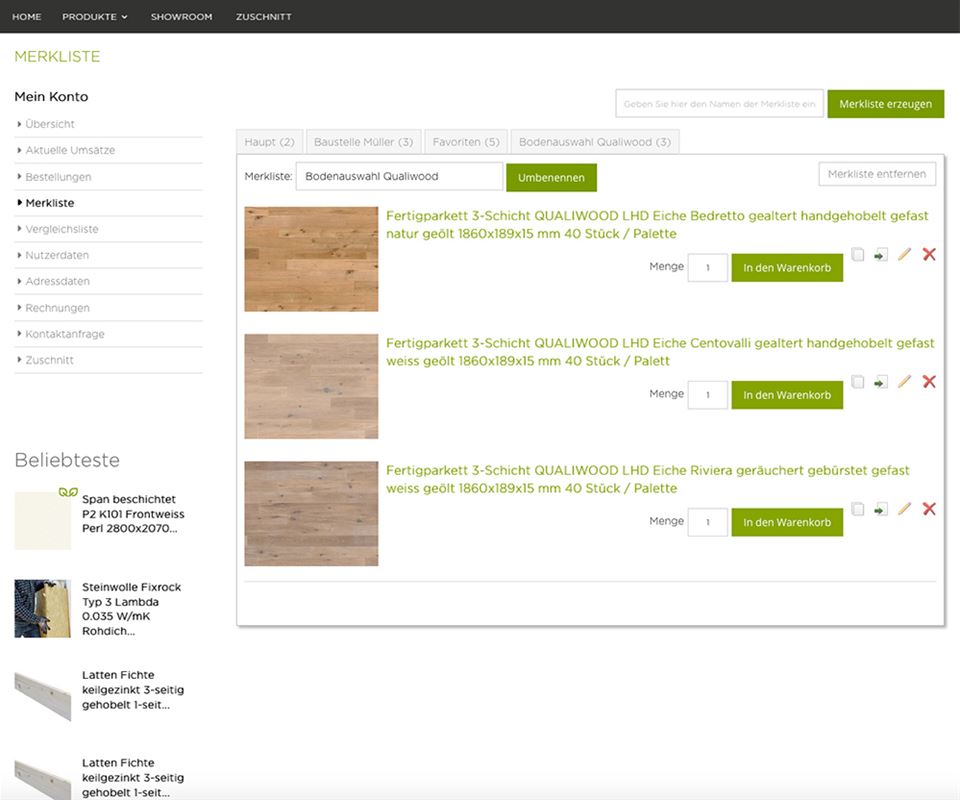
Task: Click the Steinwolle Fixrock product thumbnail
Action: click(43, 609)
